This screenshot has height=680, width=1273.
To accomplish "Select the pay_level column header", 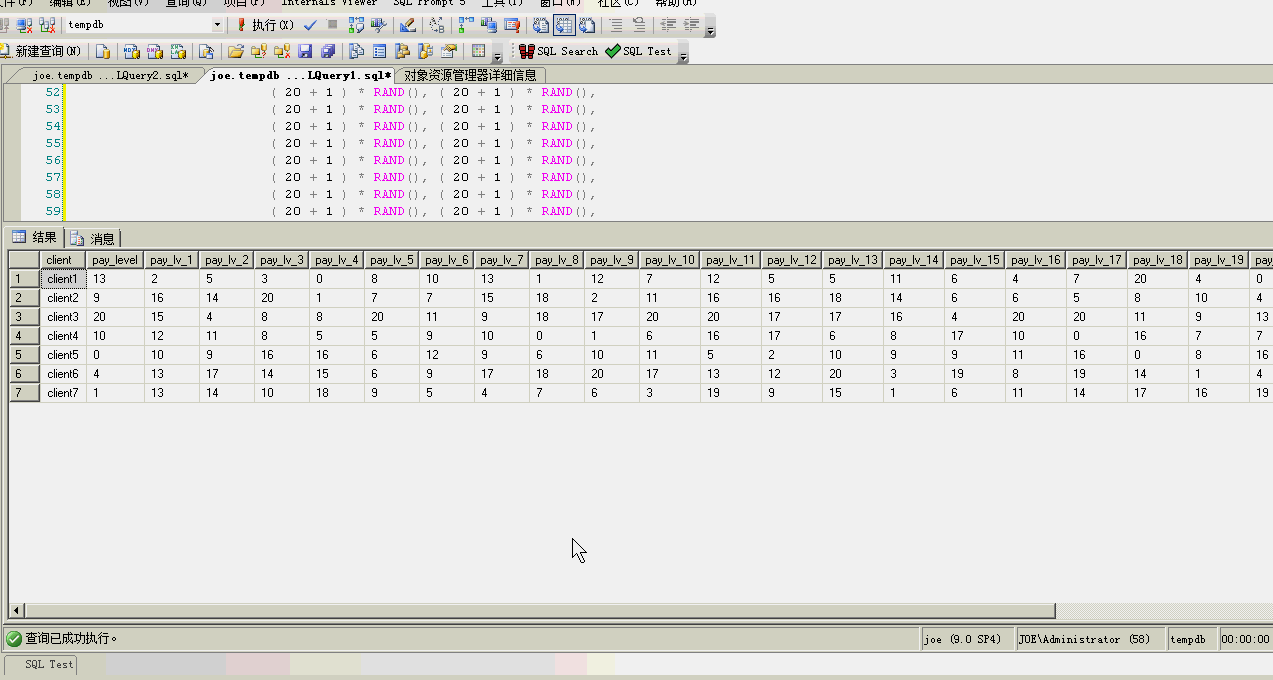I will (115, 260).
